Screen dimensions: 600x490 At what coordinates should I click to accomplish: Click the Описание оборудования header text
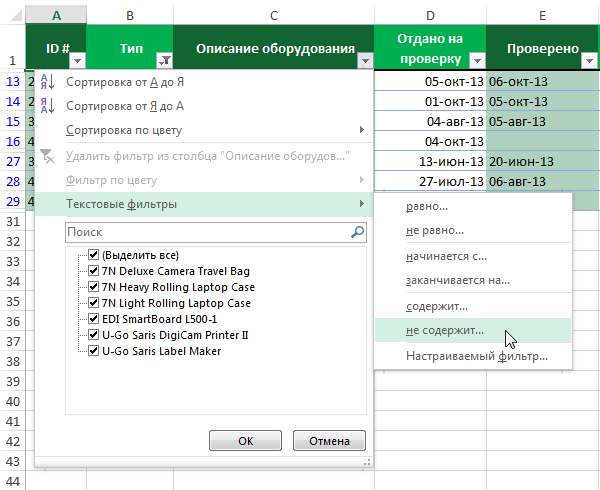(275, 49)
